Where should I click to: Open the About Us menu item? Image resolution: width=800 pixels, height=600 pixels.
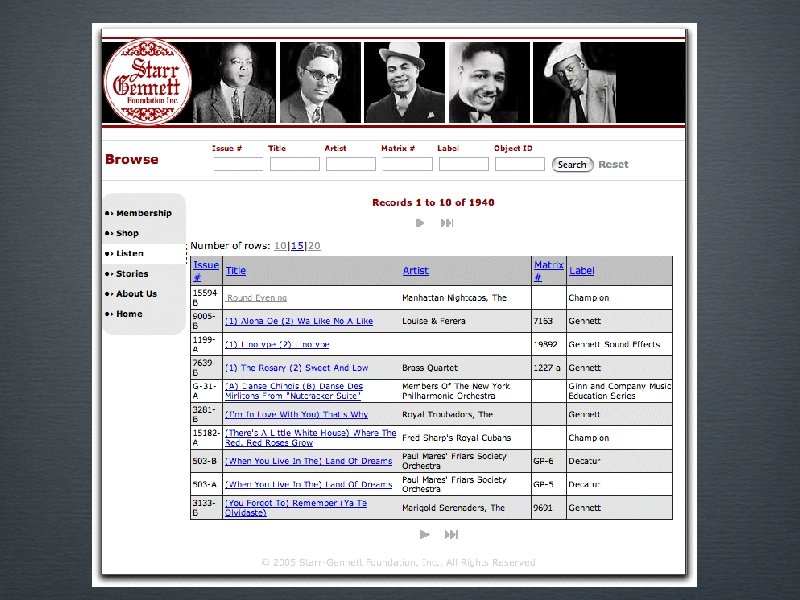(x=136, y=293)
